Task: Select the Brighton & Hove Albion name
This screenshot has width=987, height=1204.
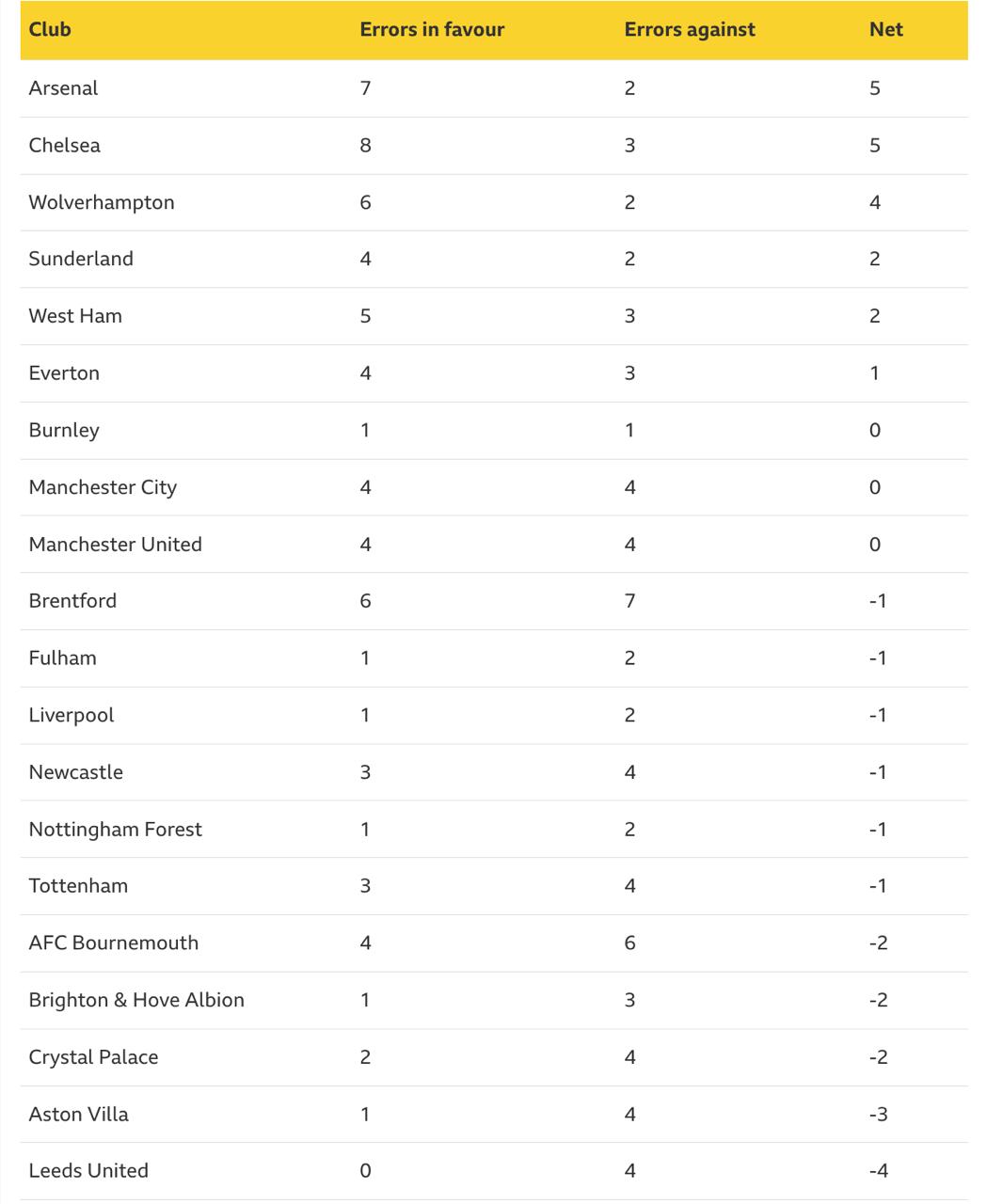Action: click(x=136, y=1000)
